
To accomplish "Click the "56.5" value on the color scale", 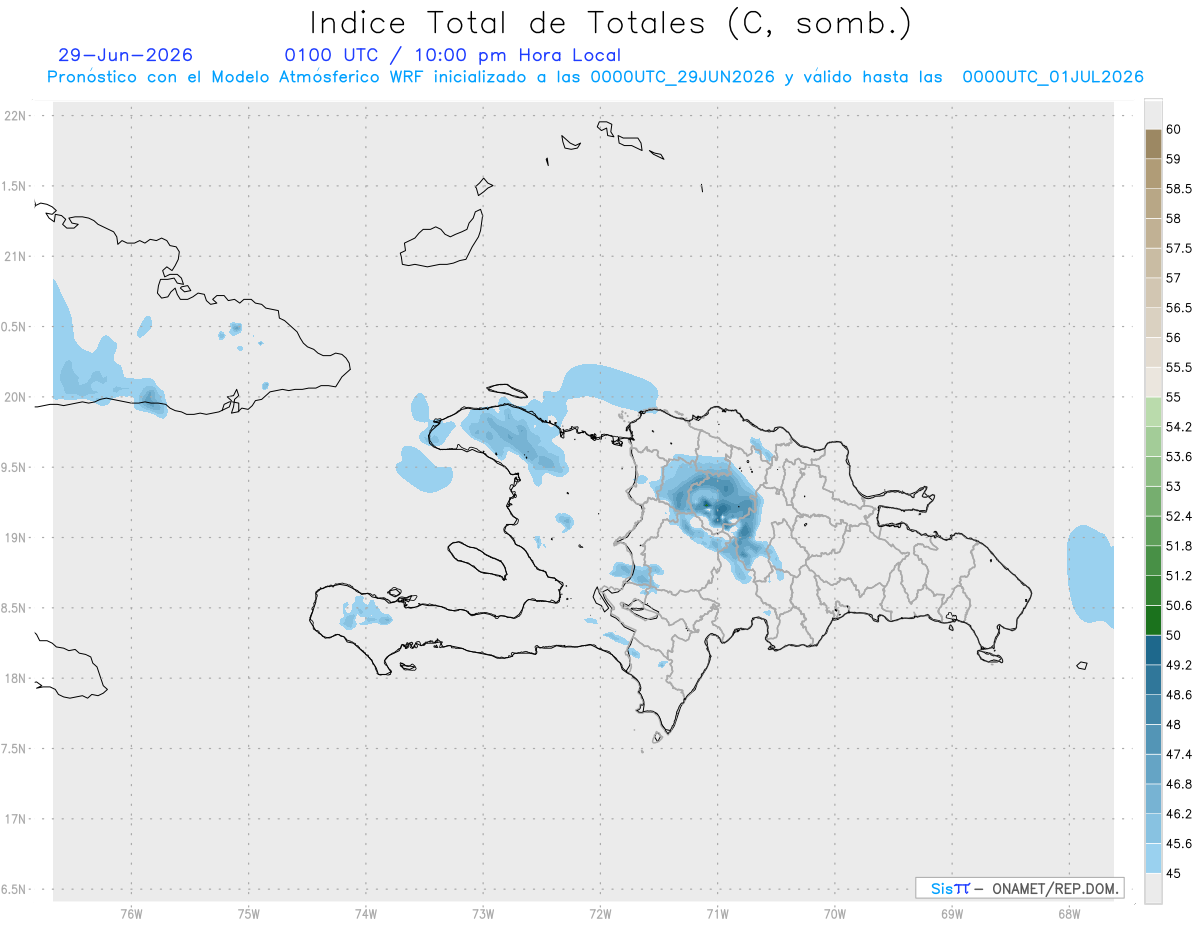I will pos(1179,308).
